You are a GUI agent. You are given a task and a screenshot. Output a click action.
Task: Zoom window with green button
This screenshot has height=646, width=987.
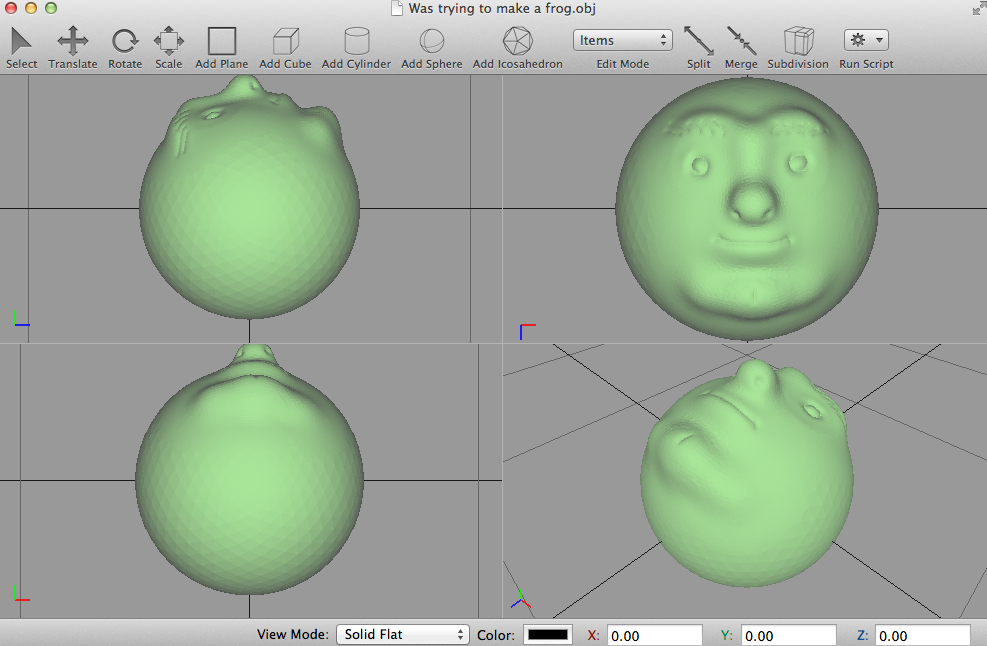51,8
